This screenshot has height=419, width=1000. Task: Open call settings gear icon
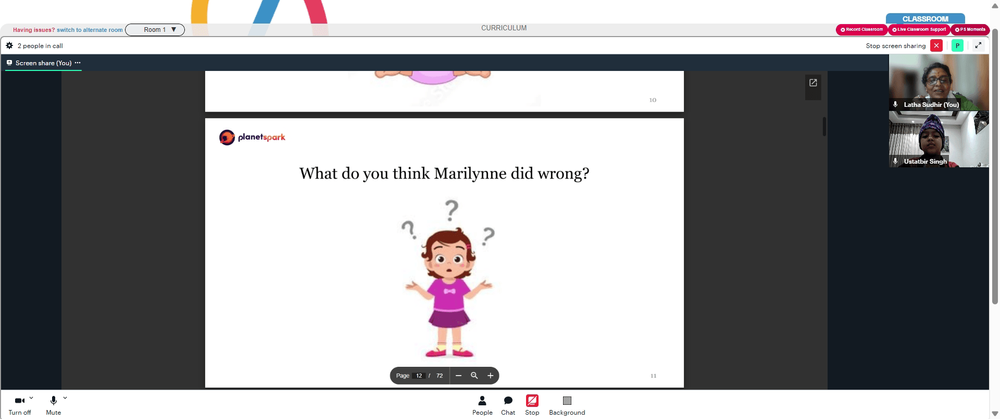[x=10, y=46]
